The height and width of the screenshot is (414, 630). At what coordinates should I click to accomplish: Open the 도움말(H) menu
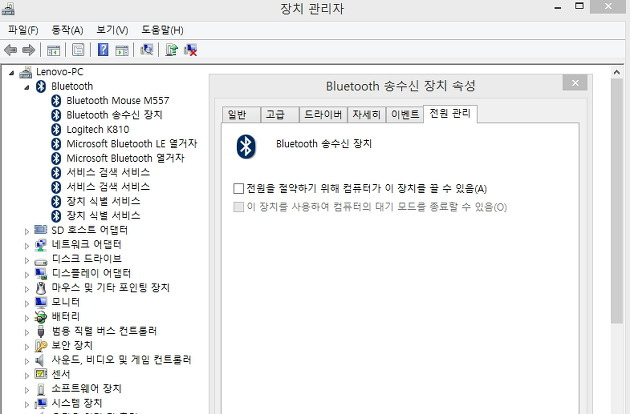tap(162, 30)
